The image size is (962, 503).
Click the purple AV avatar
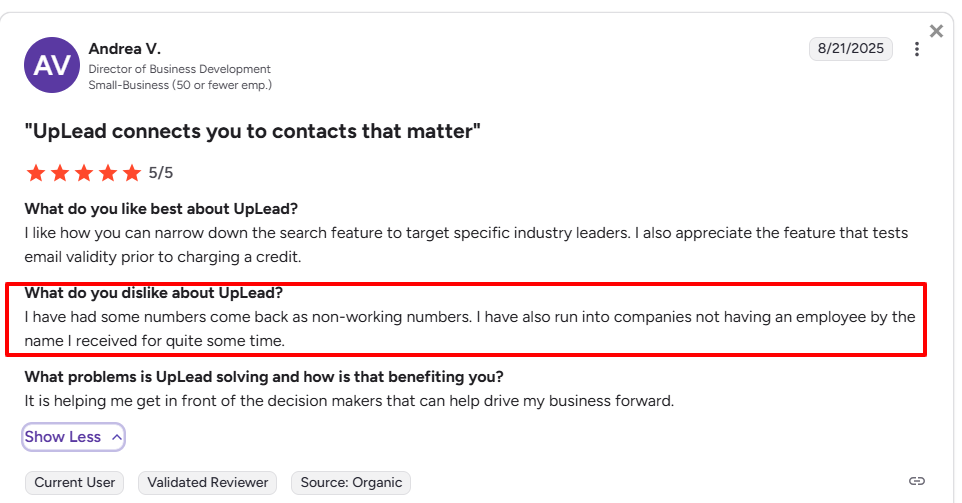coord(51,65)
